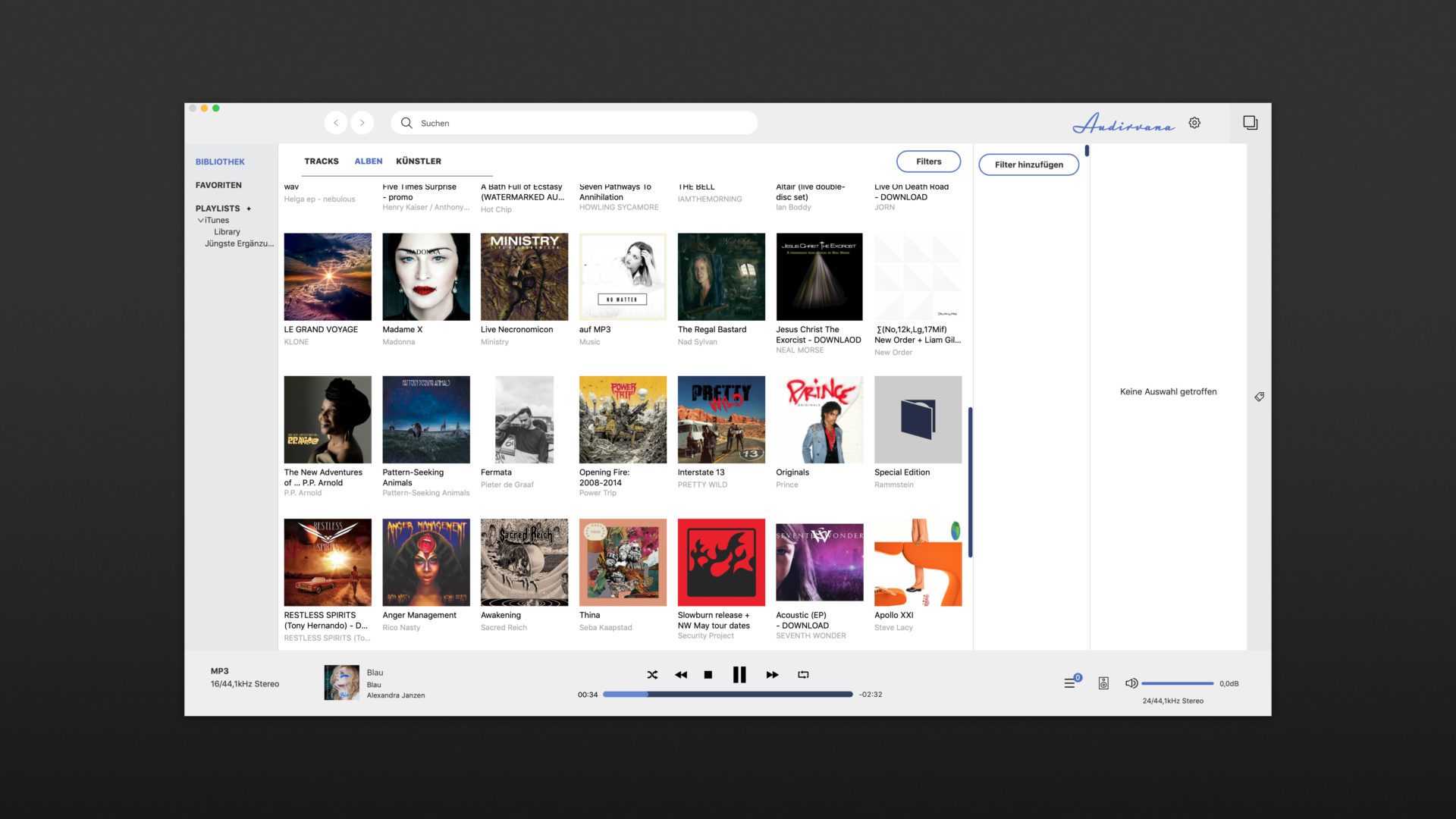Click the equalizer/queue icon

click(x=1069, y=684)
